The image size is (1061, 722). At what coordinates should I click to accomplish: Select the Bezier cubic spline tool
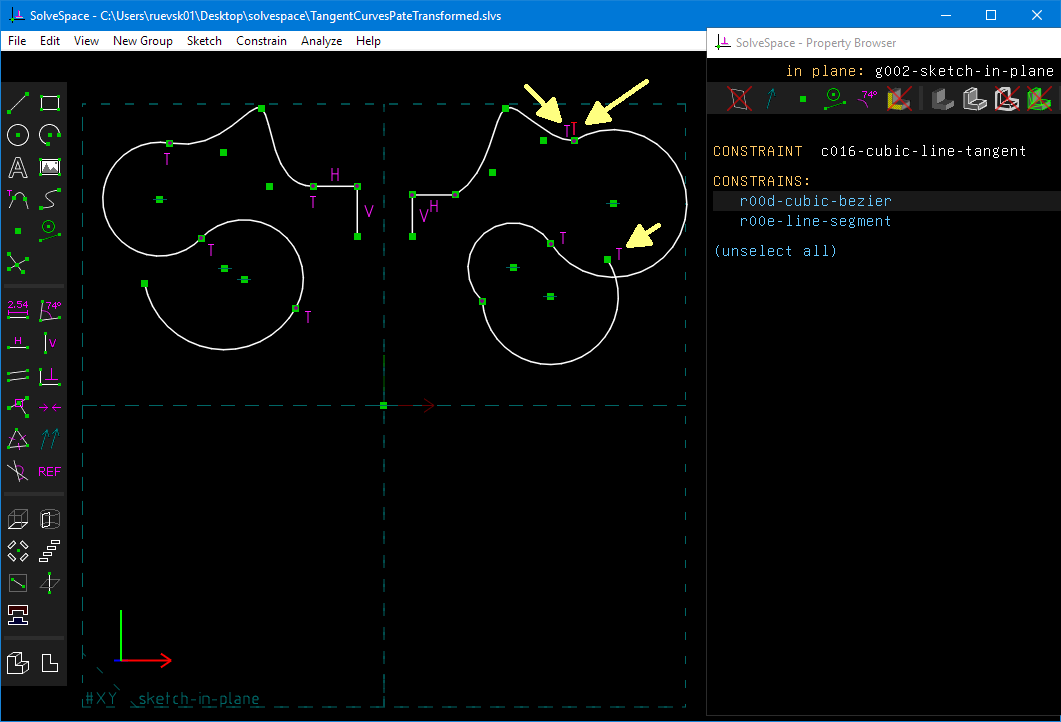tap(50, 198)
